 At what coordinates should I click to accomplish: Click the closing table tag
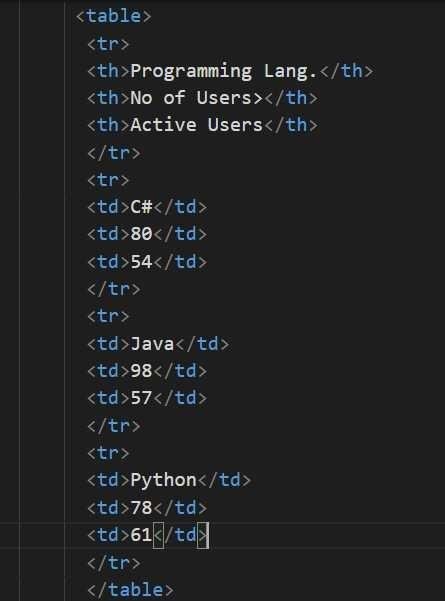pyautogui.click(x=130, y=590)
